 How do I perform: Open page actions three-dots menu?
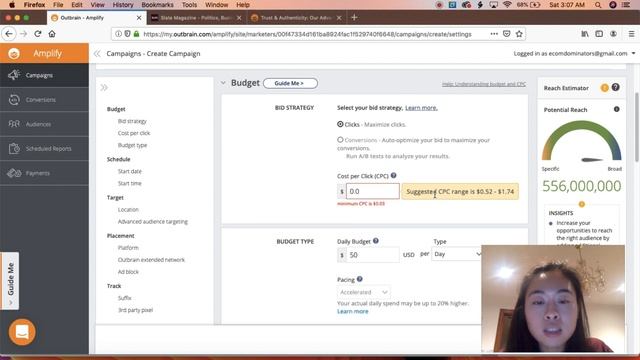(494, 34)
